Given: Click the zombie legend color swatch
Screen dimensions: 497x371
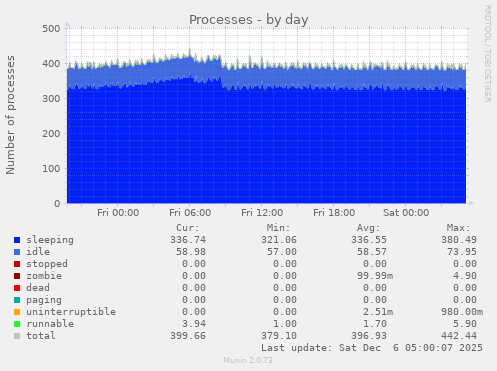Looking at the screenshot, I should point(17,276).
